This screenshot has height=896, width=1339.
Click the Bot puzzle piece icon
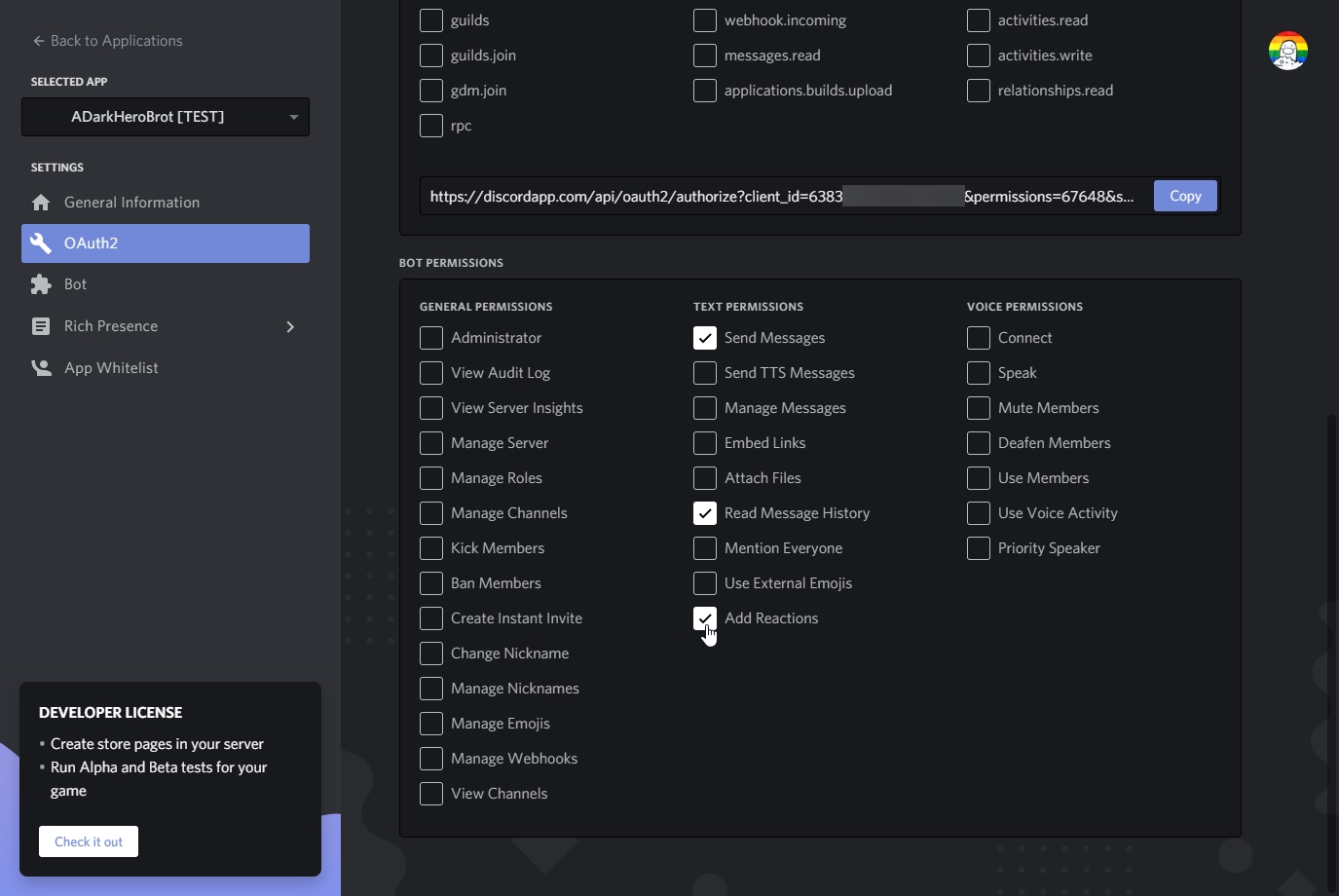41,284
